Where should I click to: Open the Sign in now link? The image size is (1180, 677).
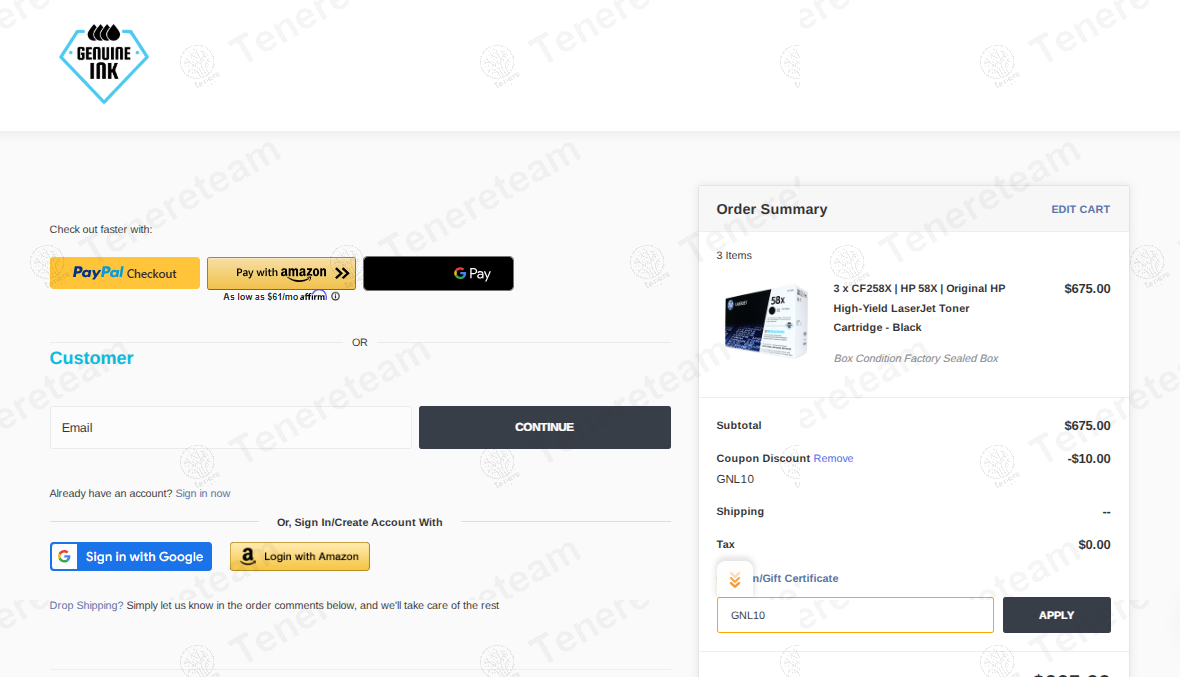tap(203, 493)
